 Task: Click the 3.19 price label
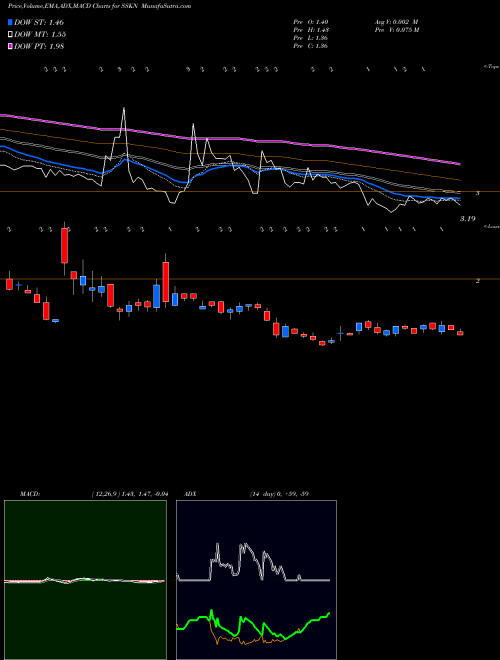467,218
